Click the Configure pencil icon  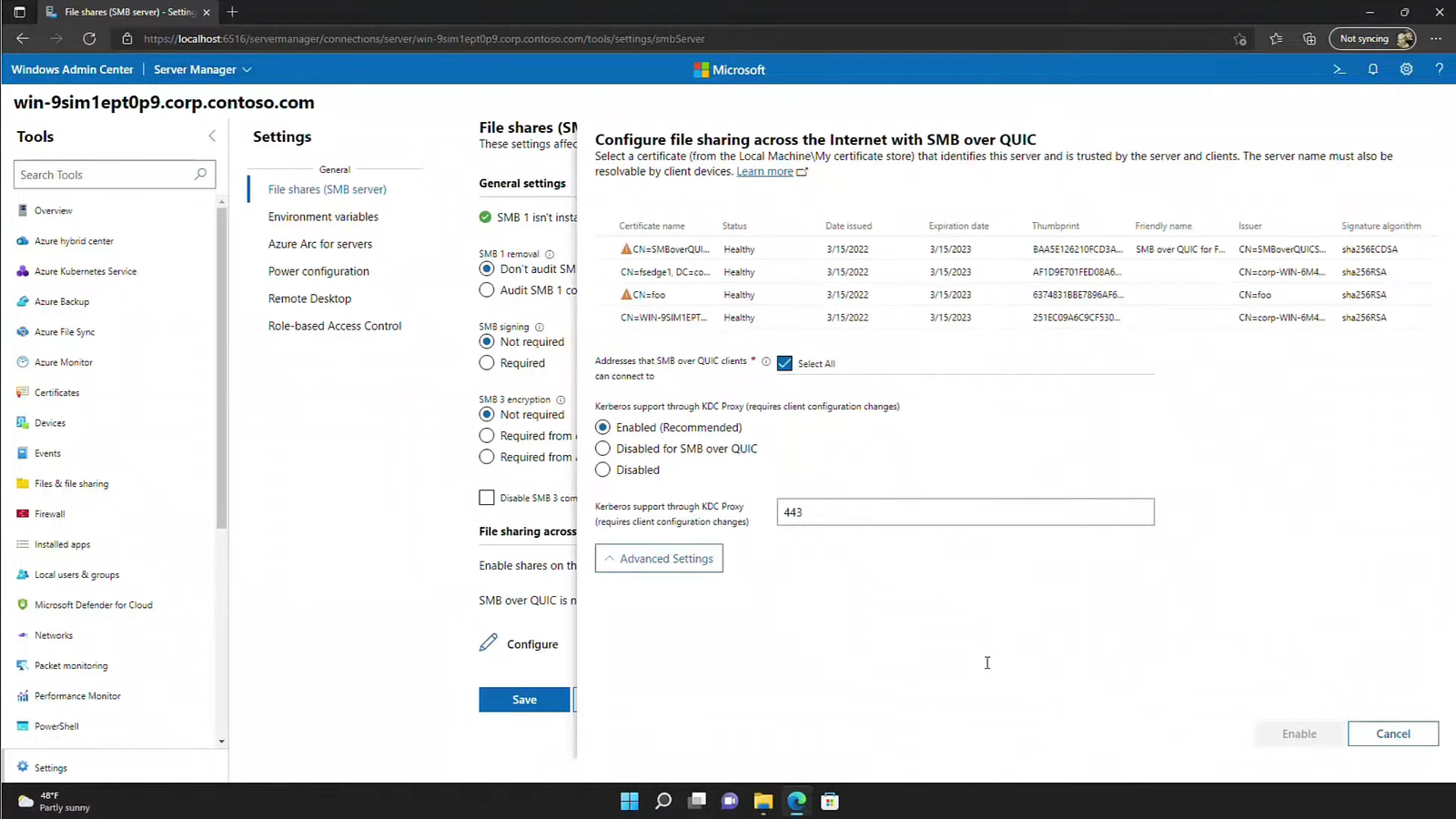(489, 643)
